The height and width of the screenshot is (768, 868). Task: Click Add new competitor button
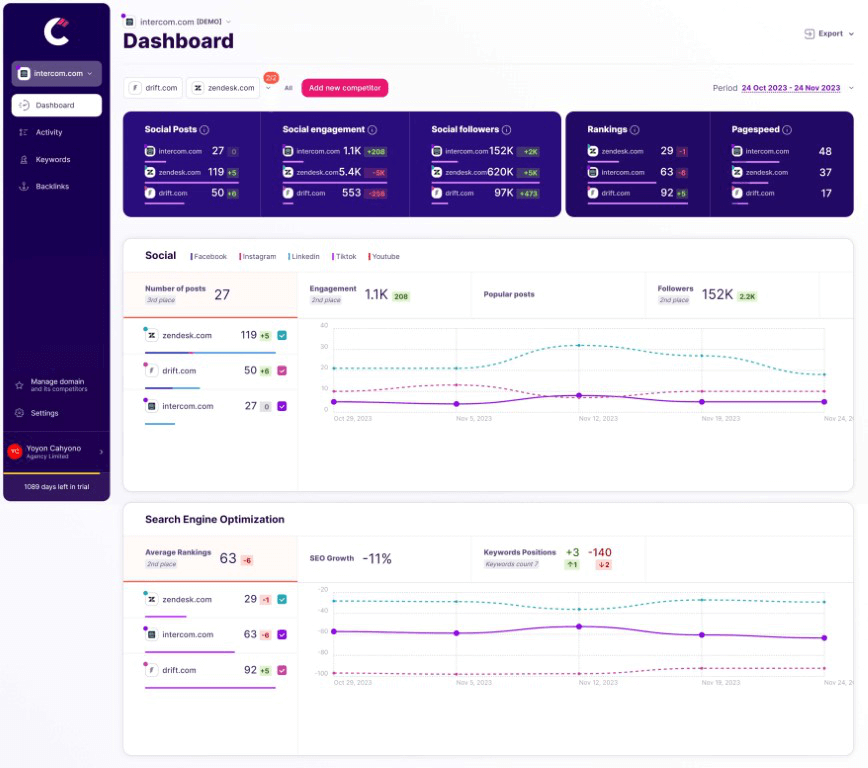pos(344,88)
